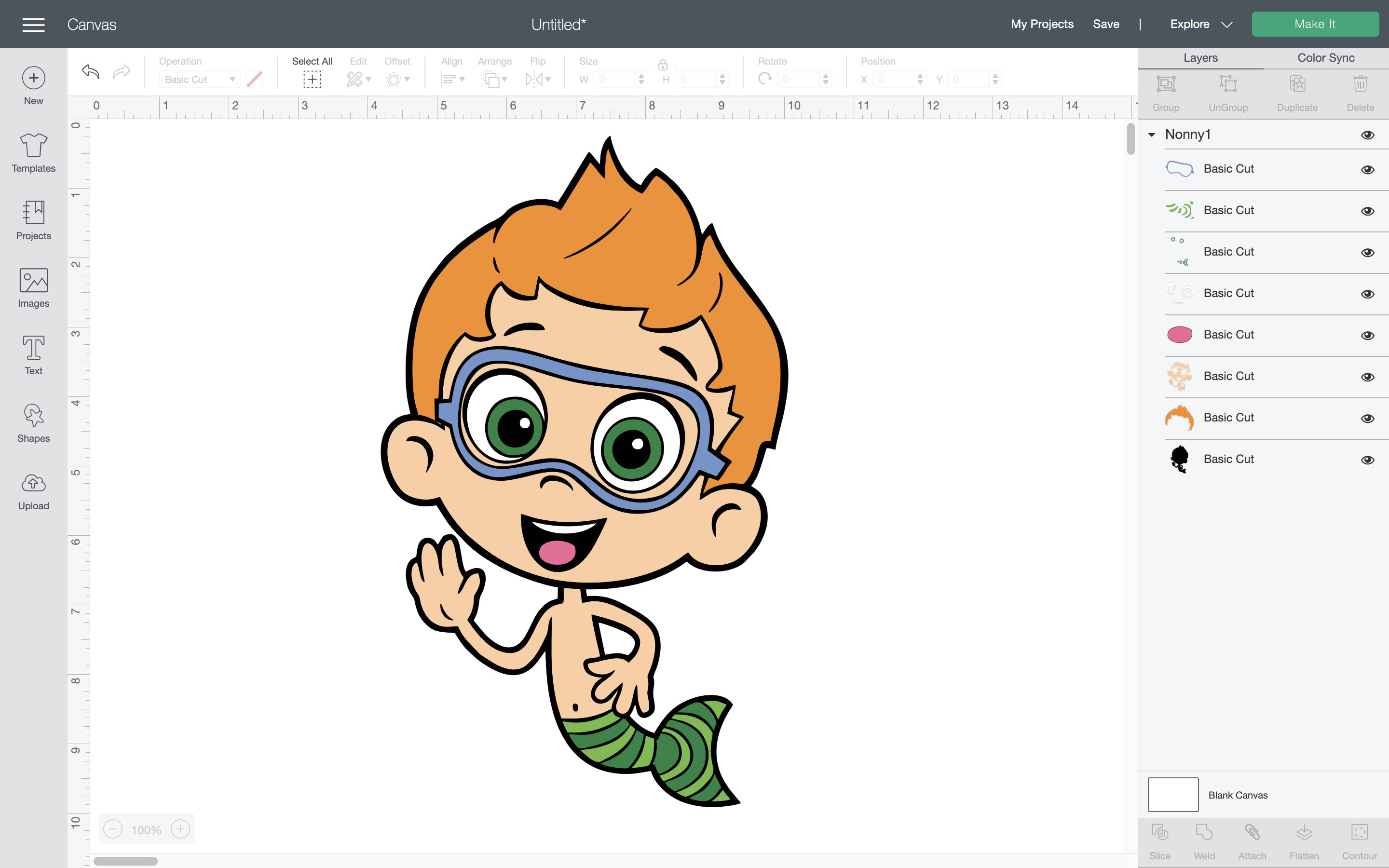Hide the pink tongue Basic Cut layer
The image size is (1389, 868).
[1367, 335]
